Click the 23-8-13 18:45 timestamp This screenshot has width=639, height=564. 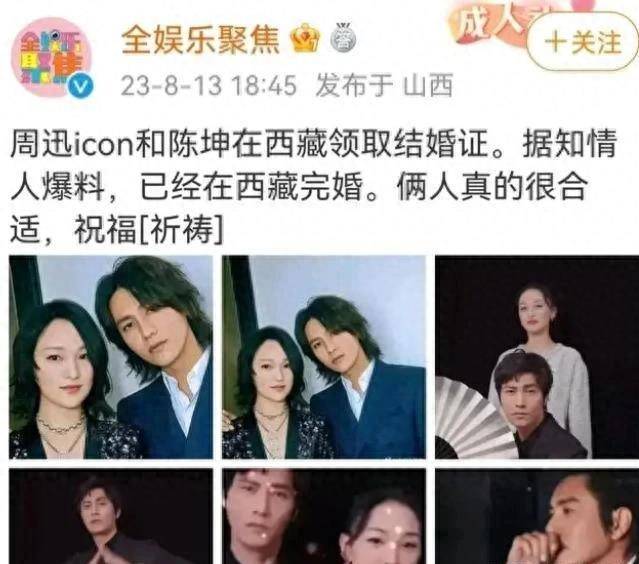[208, 86]
